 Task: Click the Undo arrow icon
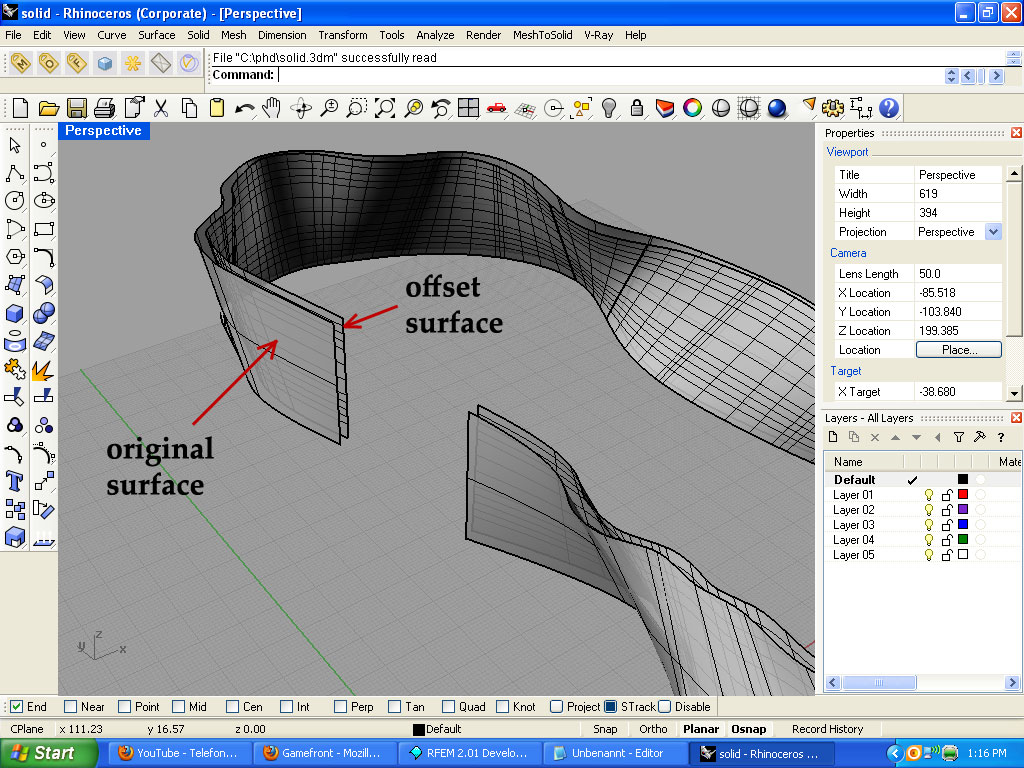(244, 108)
